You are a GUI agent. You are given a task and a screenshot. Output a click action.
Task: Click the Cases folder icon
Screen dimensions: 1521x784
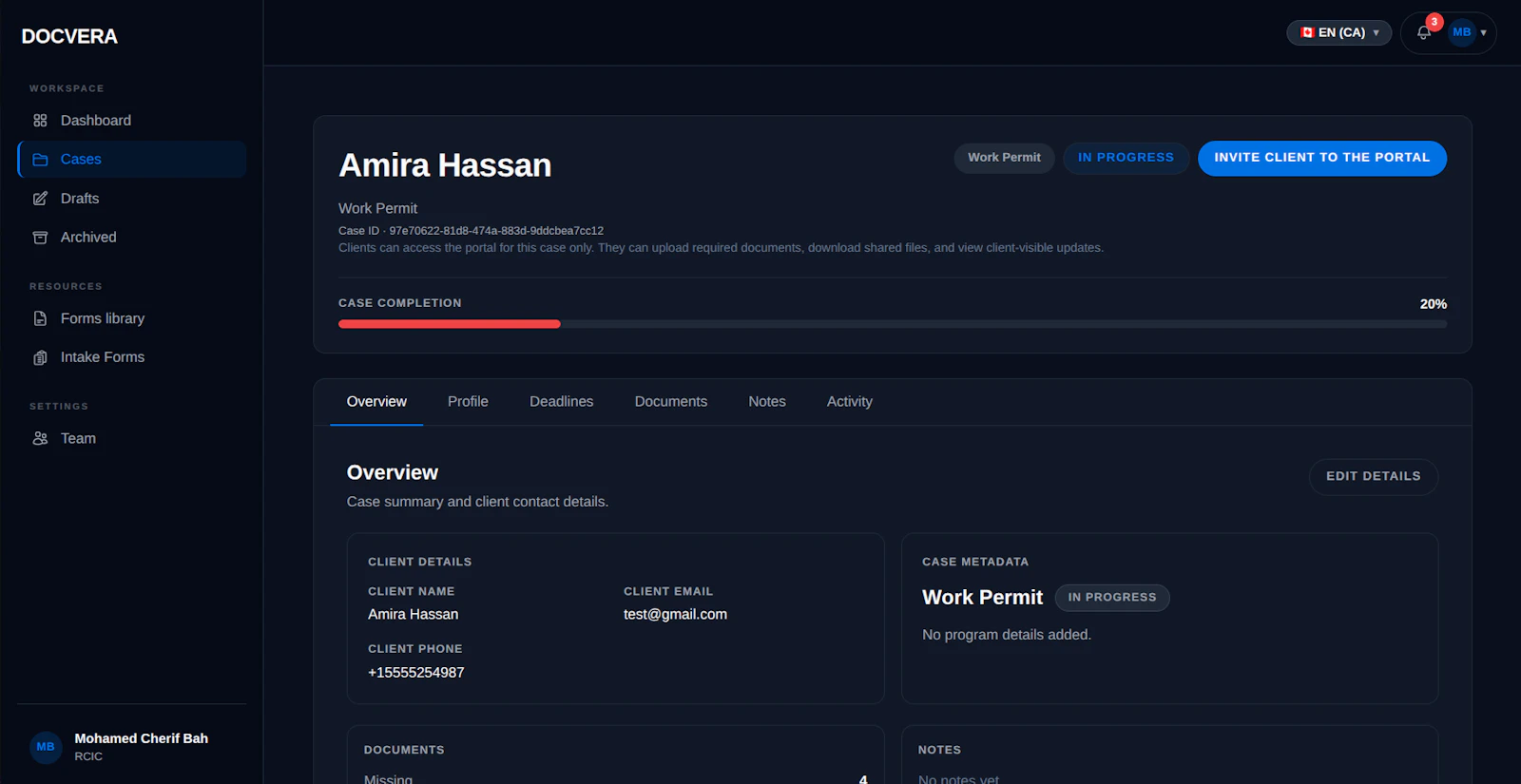click(40, 160)
